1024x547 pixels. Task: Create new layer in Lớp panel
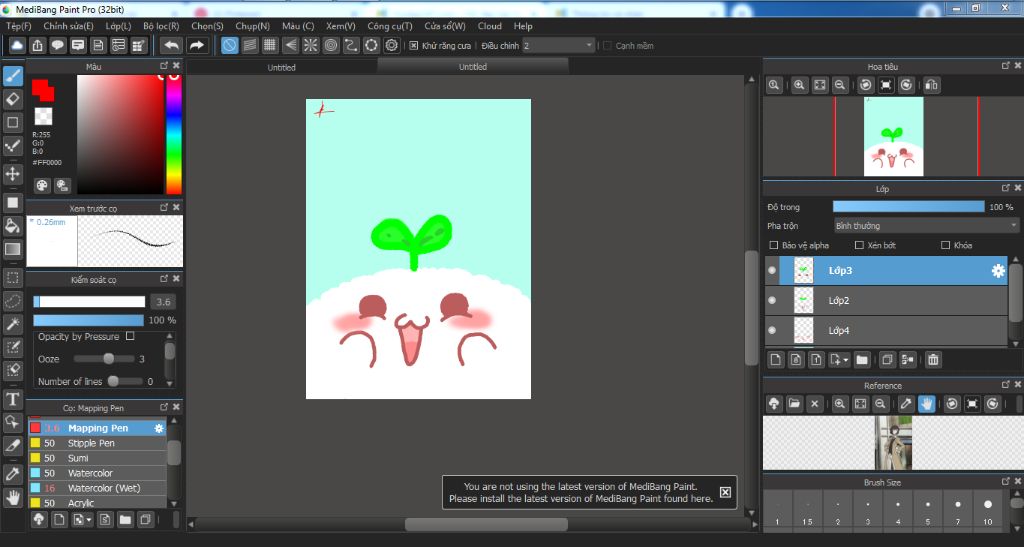775,360
